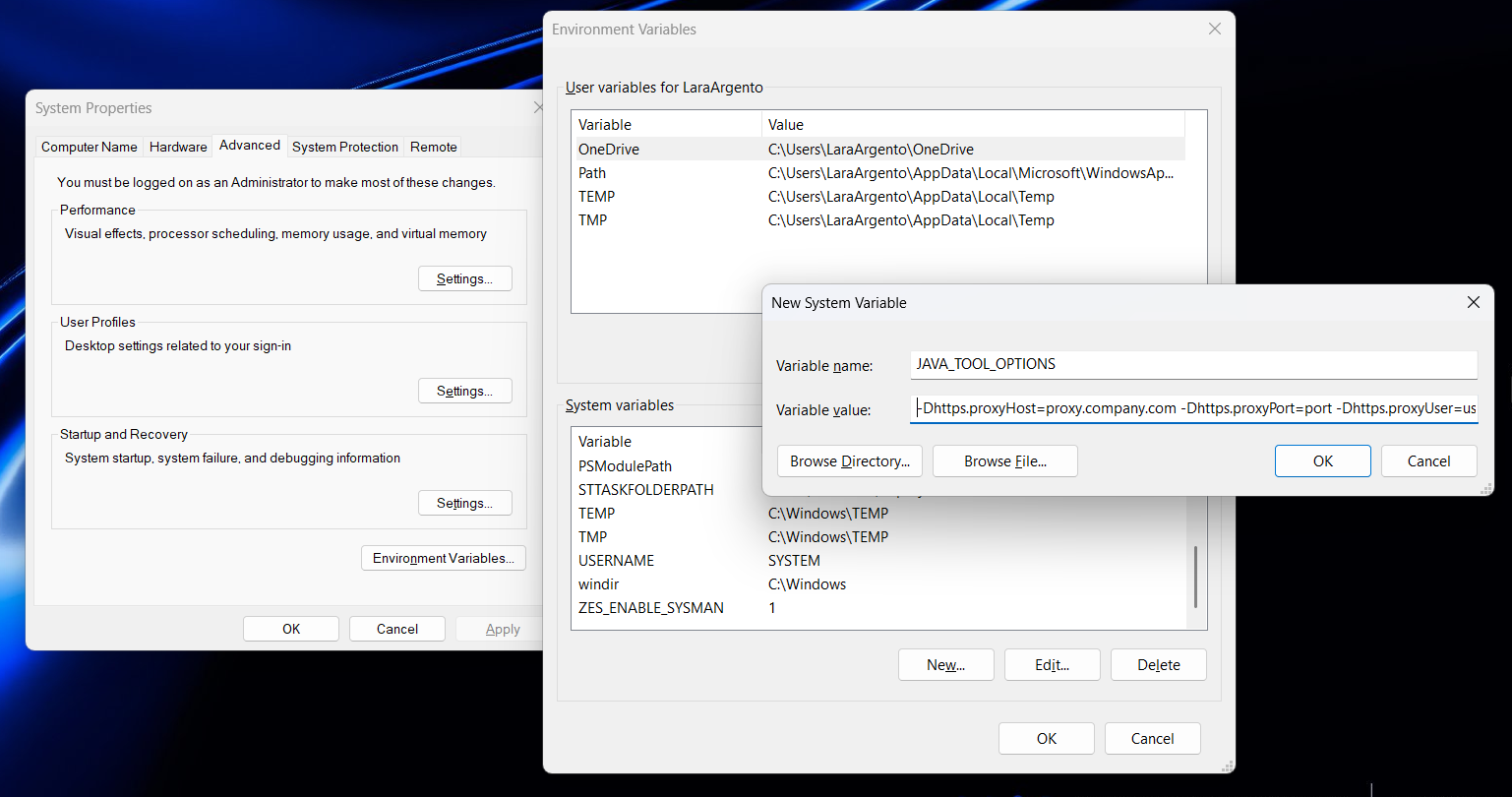The width and height of the screenshot is (1512, 797).
Task: Click the user variables Variable column header
Action: [x=666, y=125]
